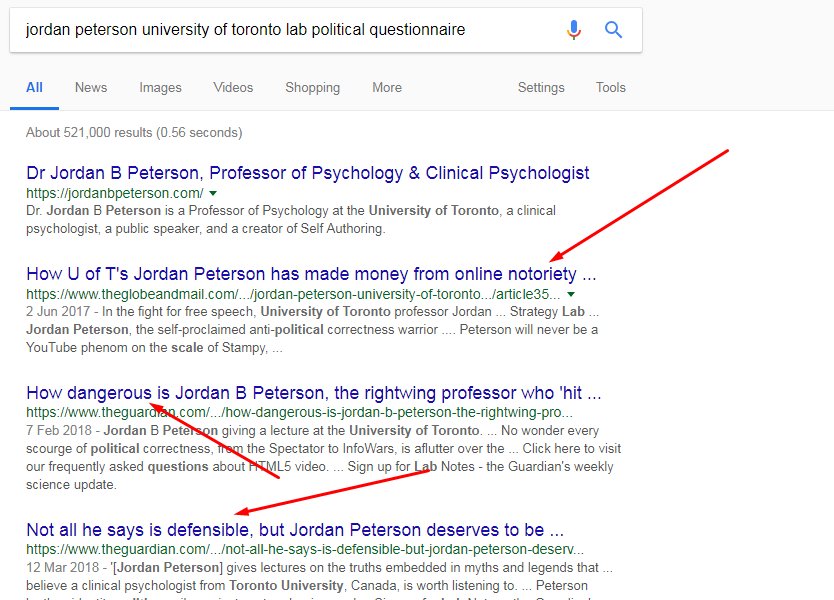Expand dropdown arrow beside theglobeandmail.com URL

tap(571, 294)
